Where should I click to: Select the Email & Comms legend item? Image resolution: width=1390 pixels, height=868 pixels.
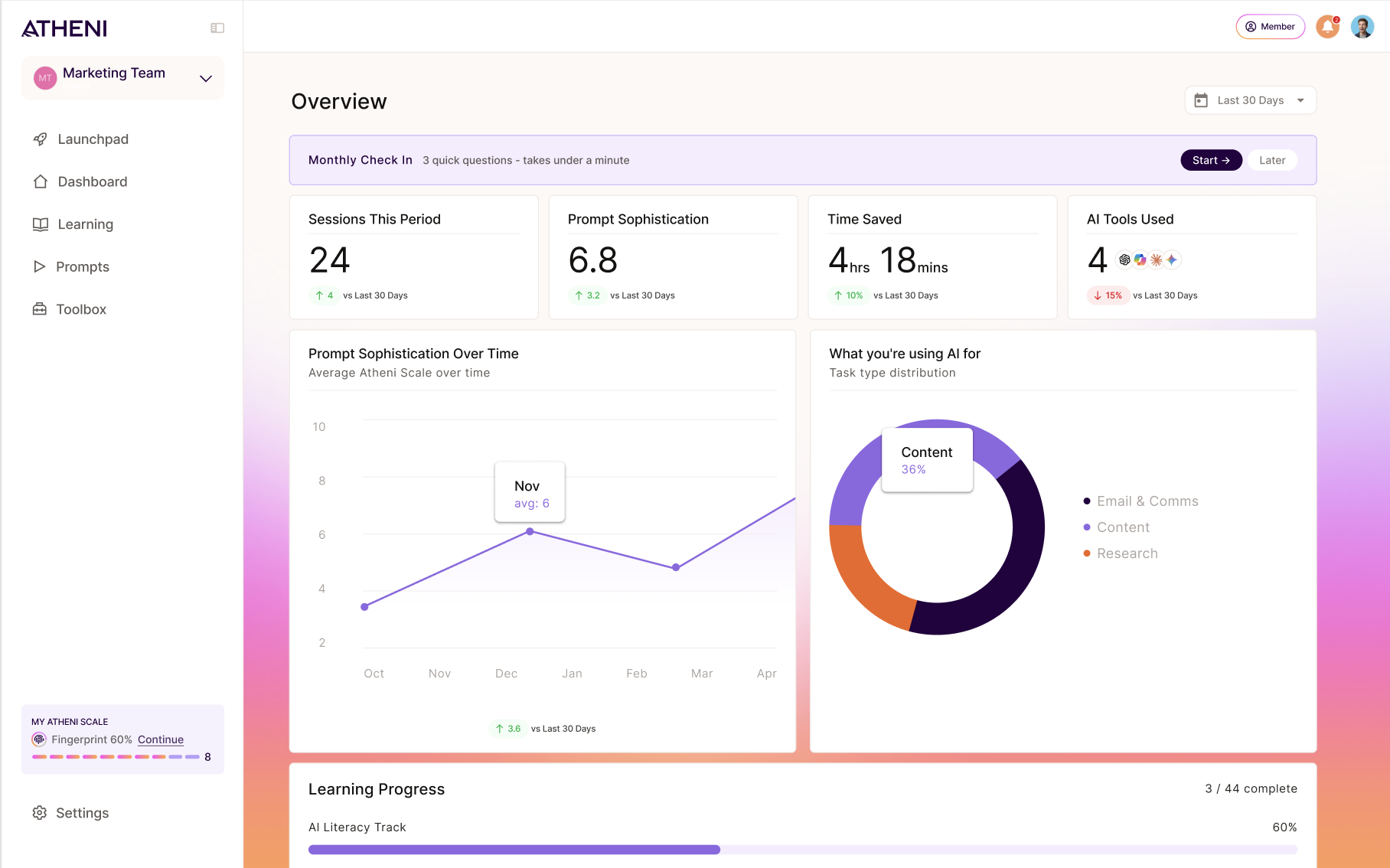pyautogui.click(x=1140, y=501)
